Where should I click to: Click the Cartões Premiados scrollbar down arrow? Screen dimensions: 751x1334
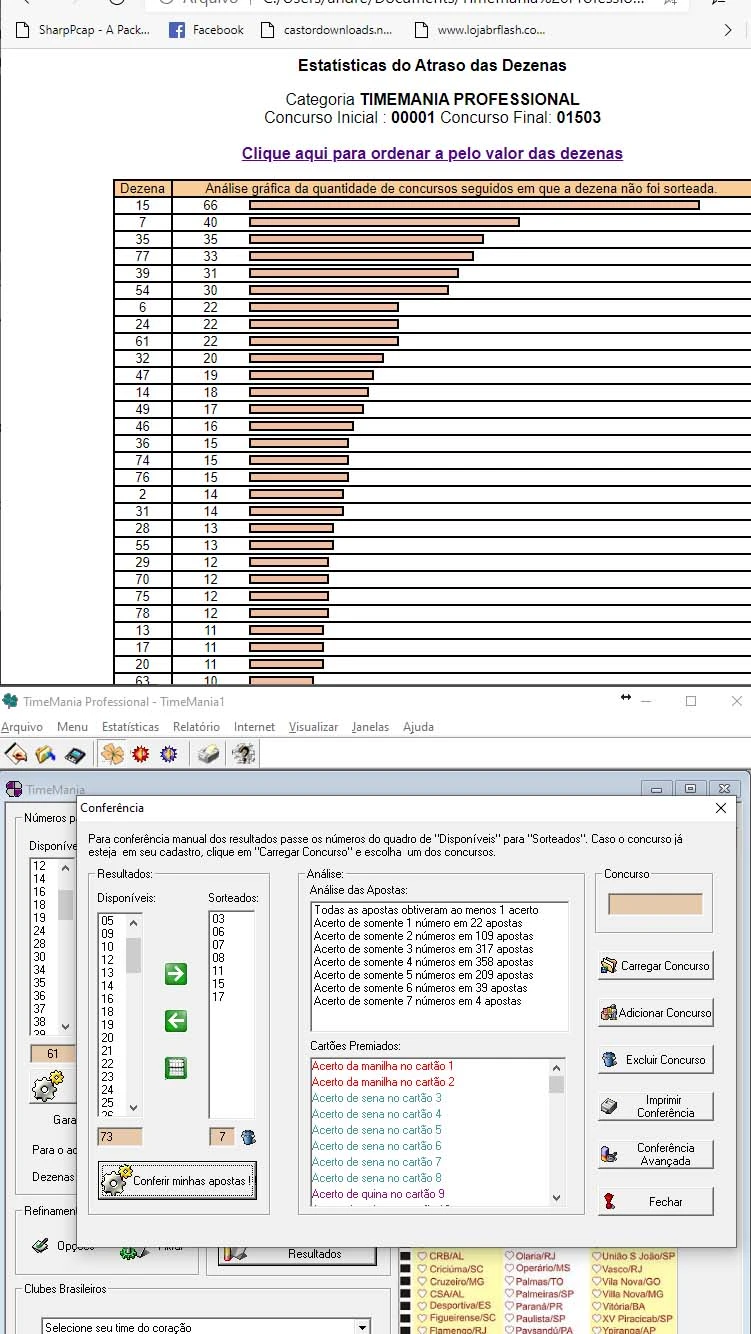557,1198
